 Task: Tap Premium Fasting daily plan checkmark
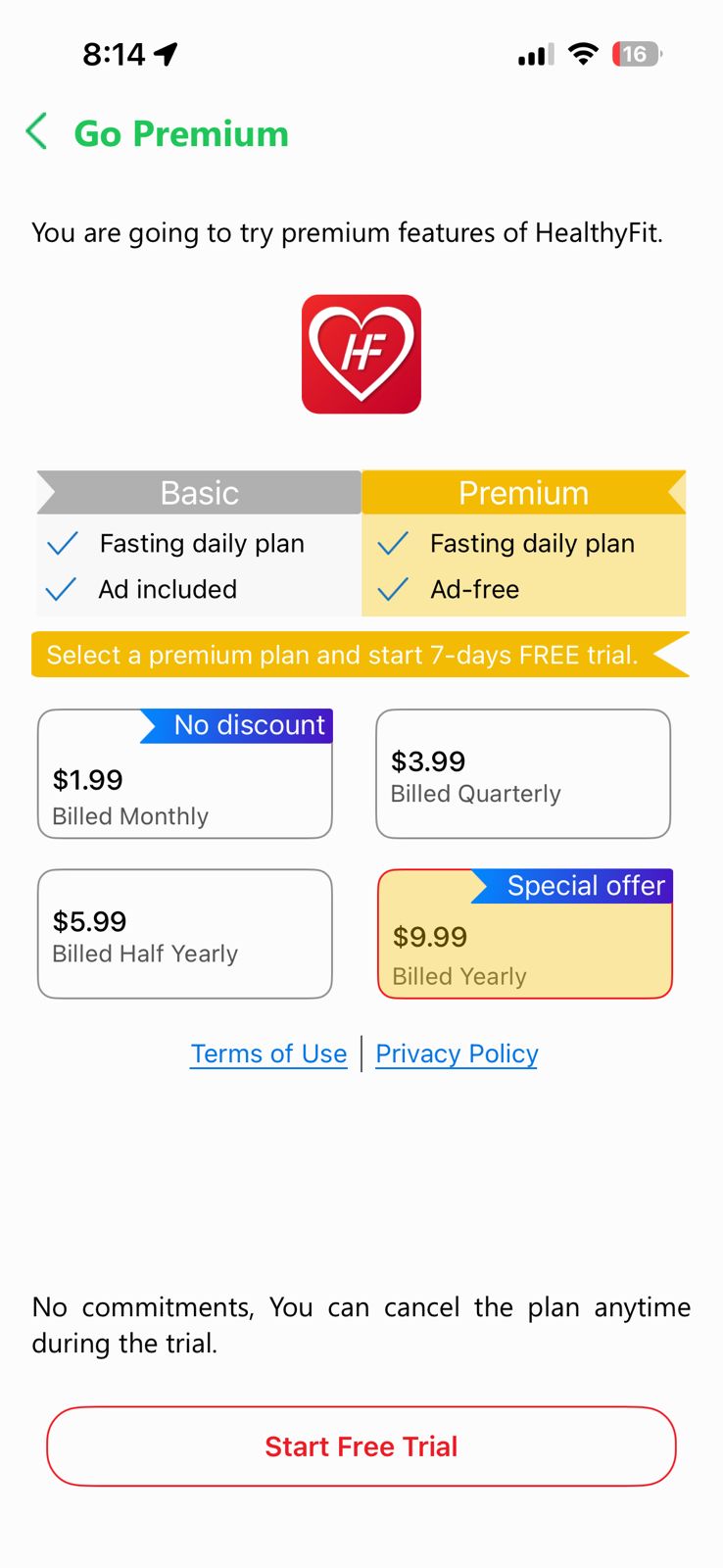[x=393, y=544]
